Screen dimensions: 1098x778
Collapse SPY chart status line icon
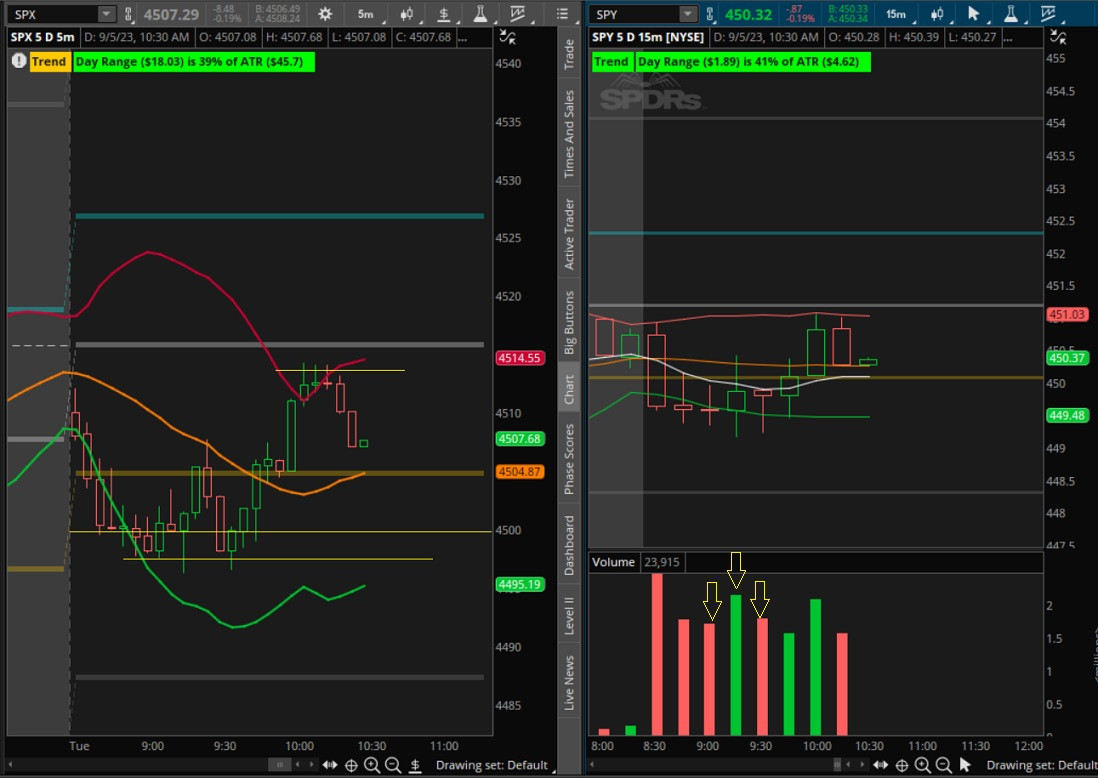(1058, 37)
